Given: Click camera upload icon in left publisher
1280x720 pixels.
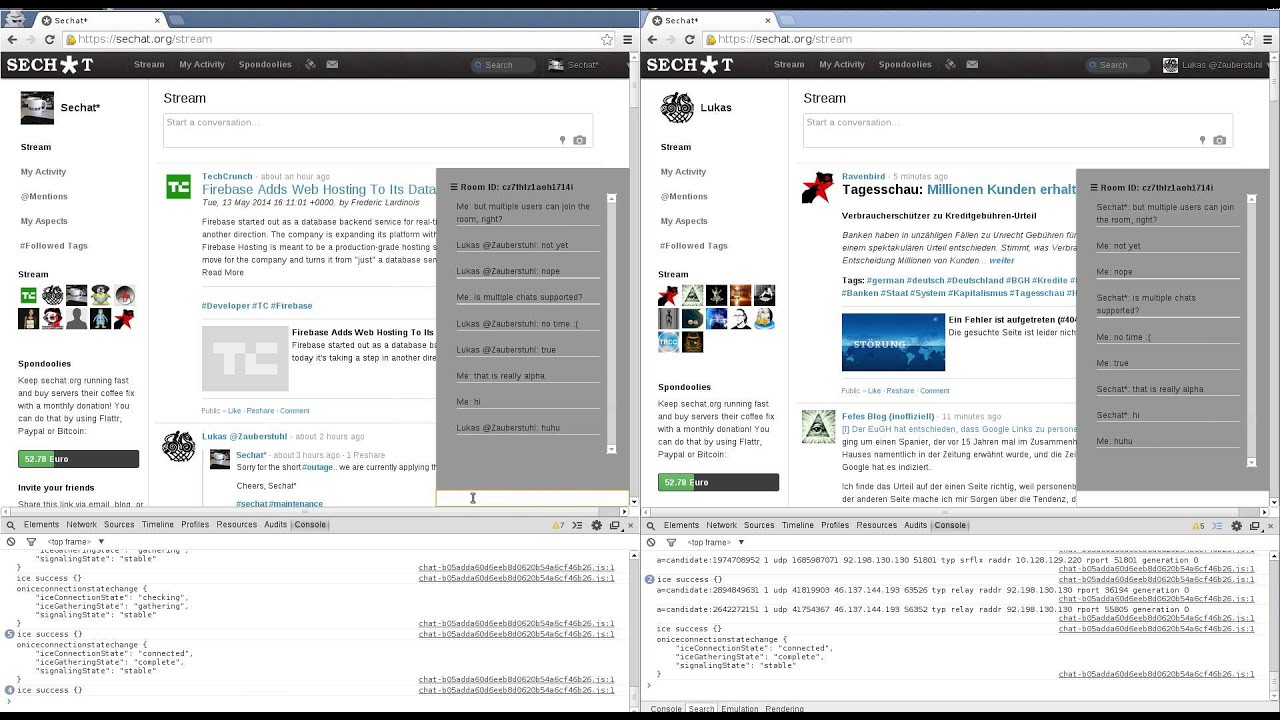Looking at the screenshot, I should [579, 140].
